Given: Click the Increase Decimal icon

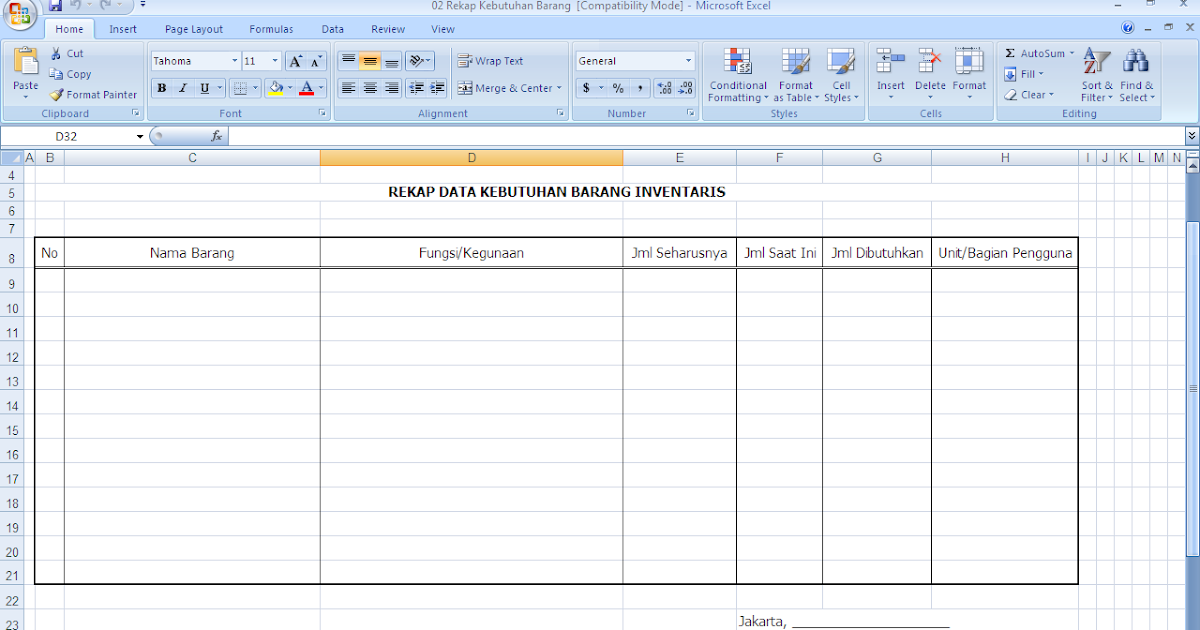Looking at the screenshot, I should pyautogui.click(x=665, y=88).
